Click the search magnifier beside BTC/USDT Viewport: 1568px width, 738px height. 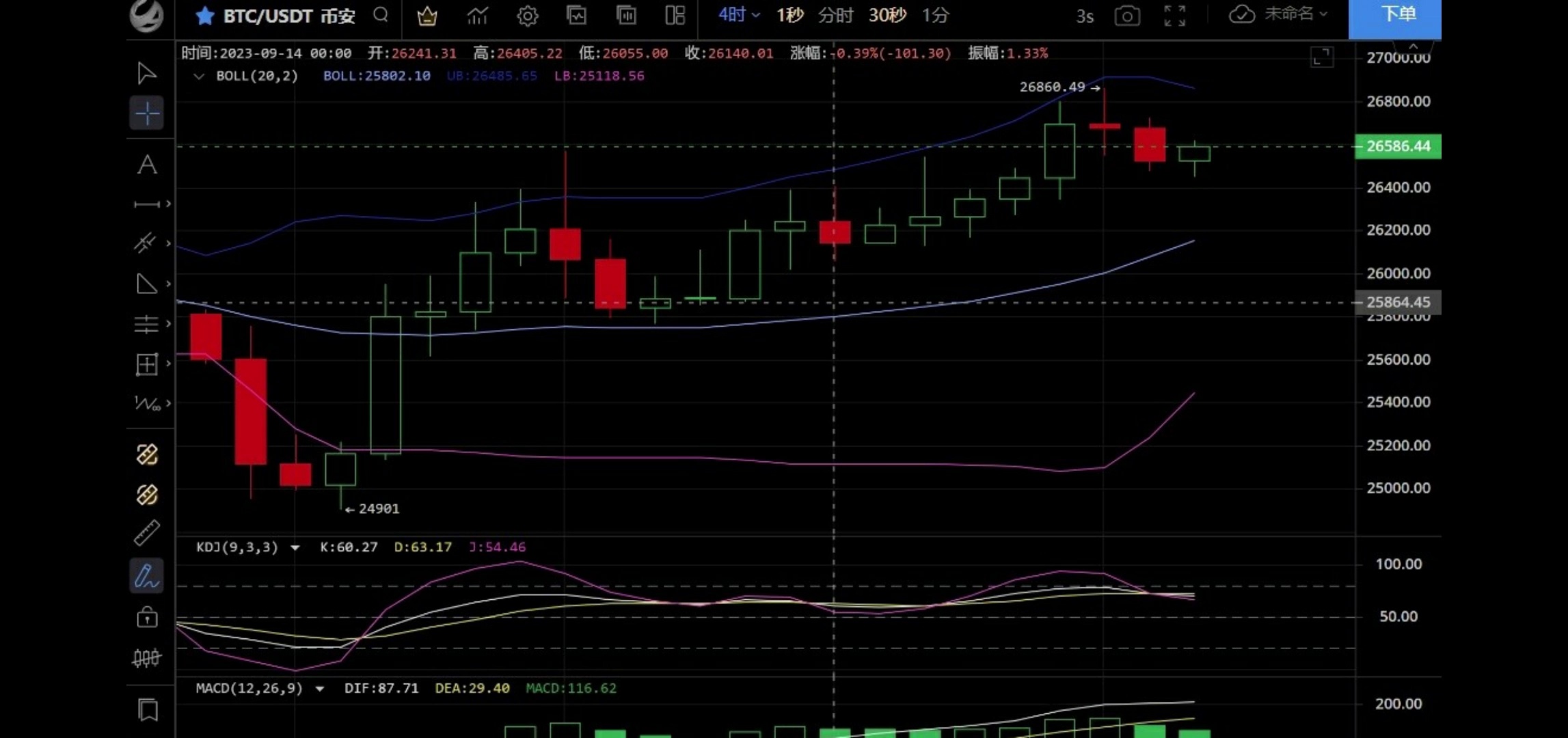pos(381,15)
